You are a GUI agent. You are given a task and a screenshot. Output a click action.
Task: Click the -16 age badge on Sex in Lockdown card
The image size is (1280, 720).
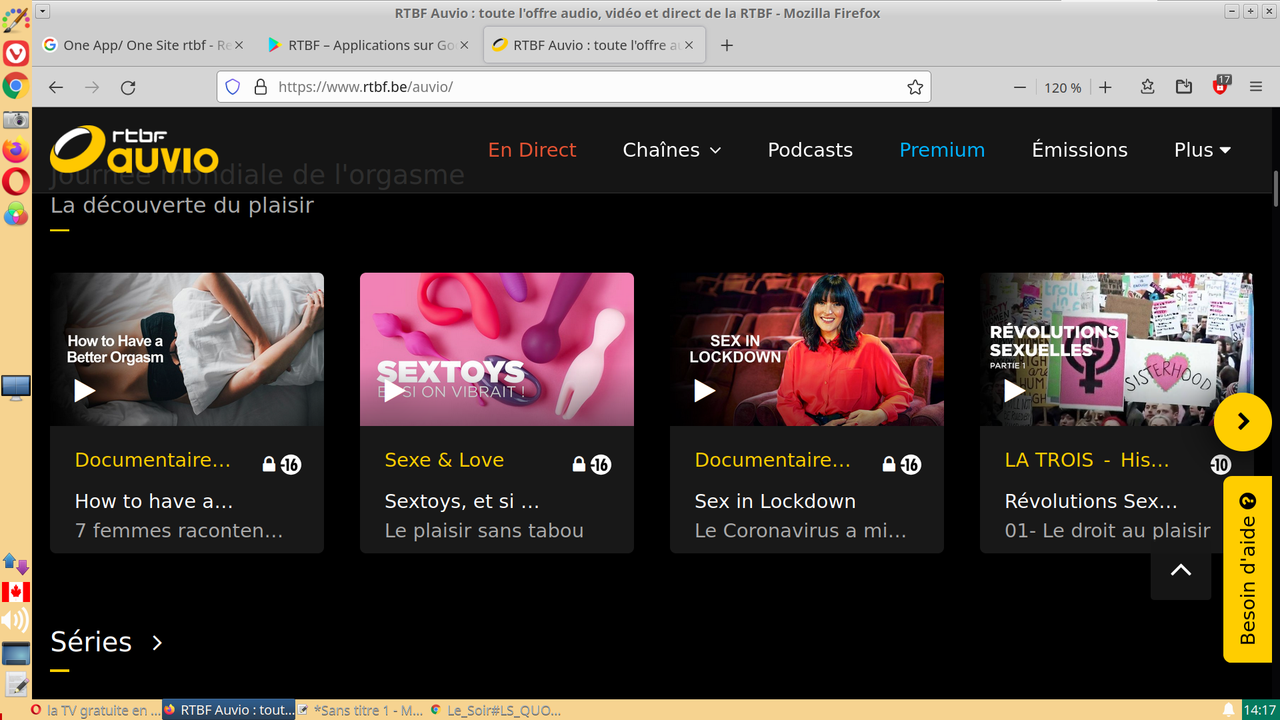point(910,464)
